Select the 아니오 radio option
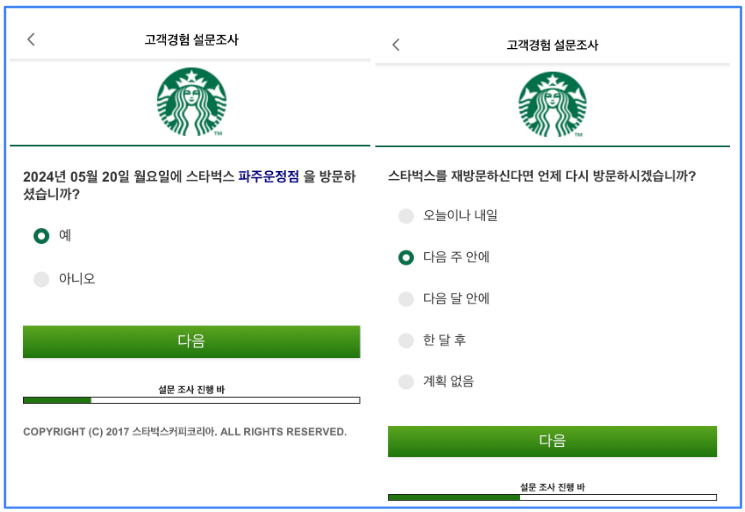This screenshot has height=512, width=745. pos(41,279)
